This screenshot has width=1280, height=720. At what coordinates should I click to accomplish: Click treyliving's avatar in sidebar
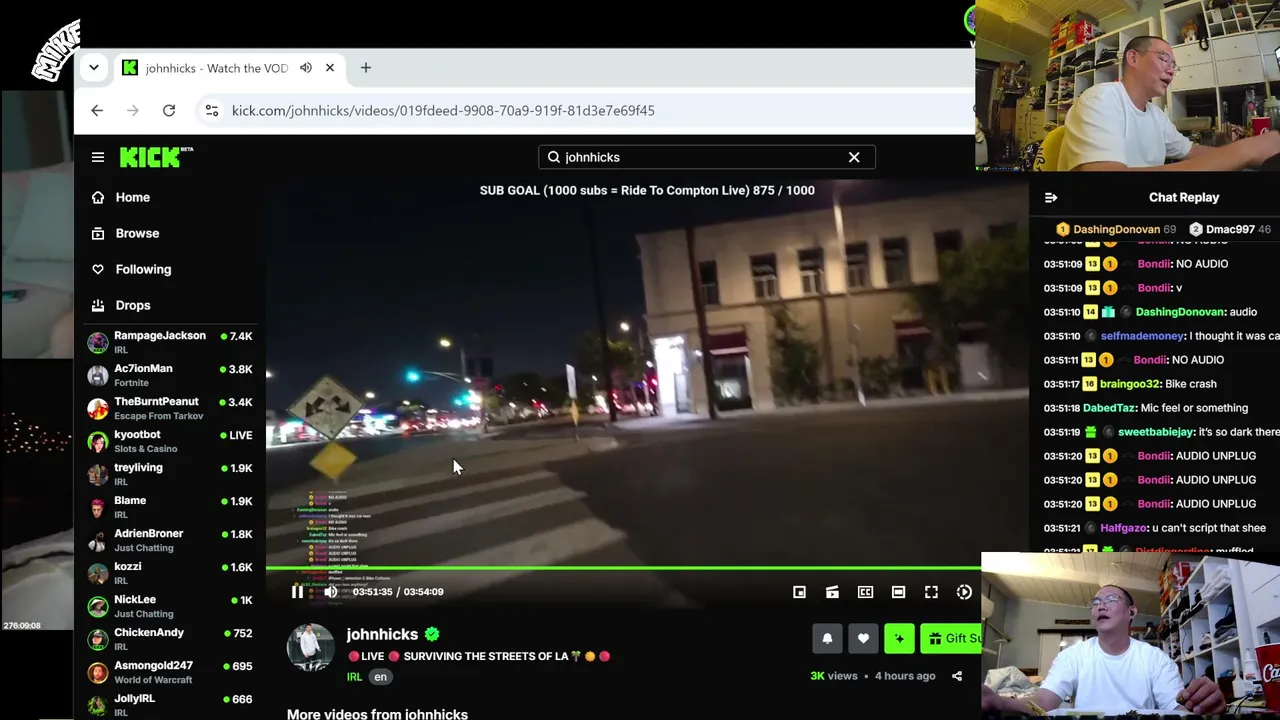click(97, 474)
